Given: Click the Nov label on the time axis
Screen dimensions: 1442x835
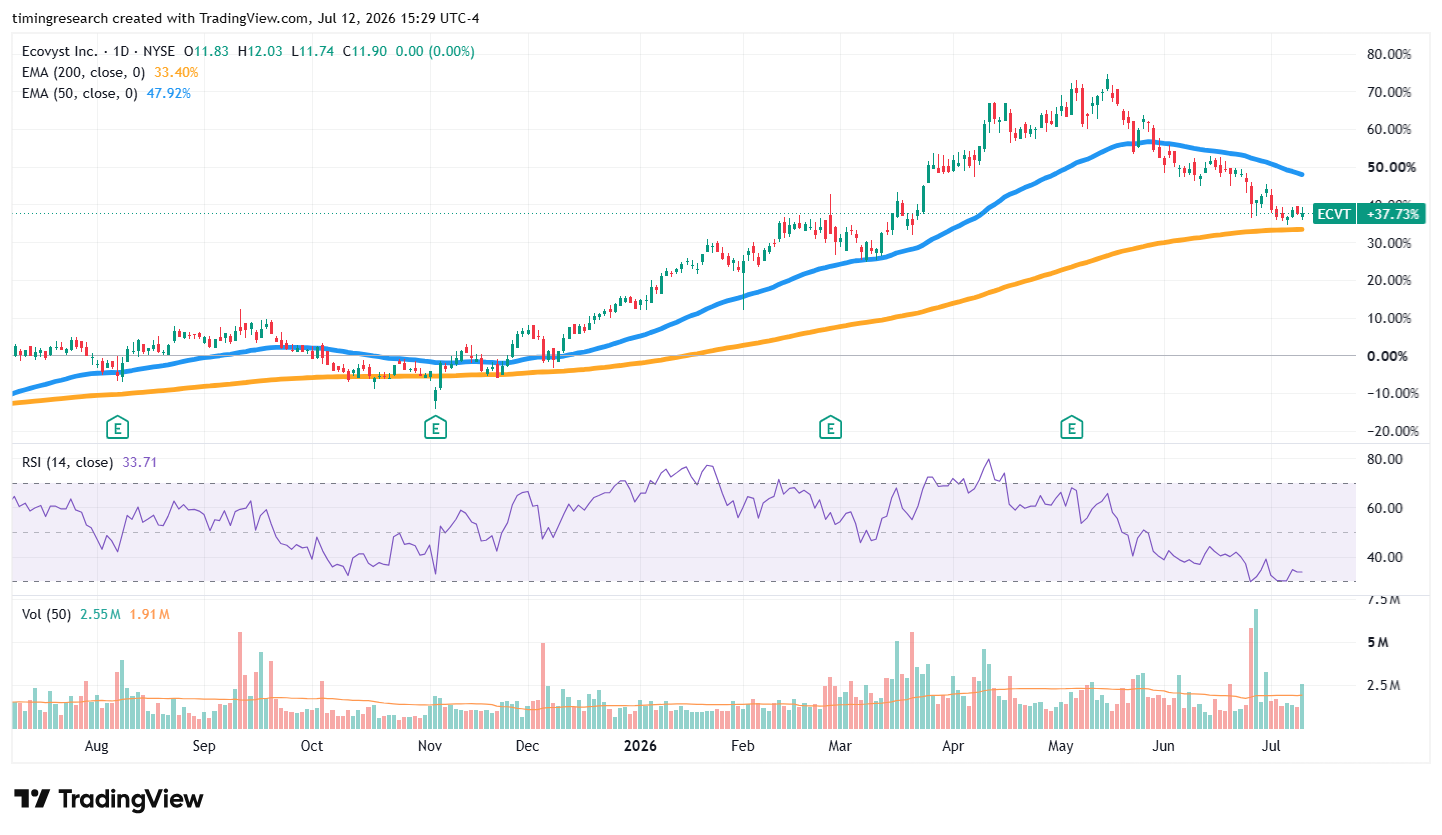Looking at the screenshot, I should click(430, 746).
